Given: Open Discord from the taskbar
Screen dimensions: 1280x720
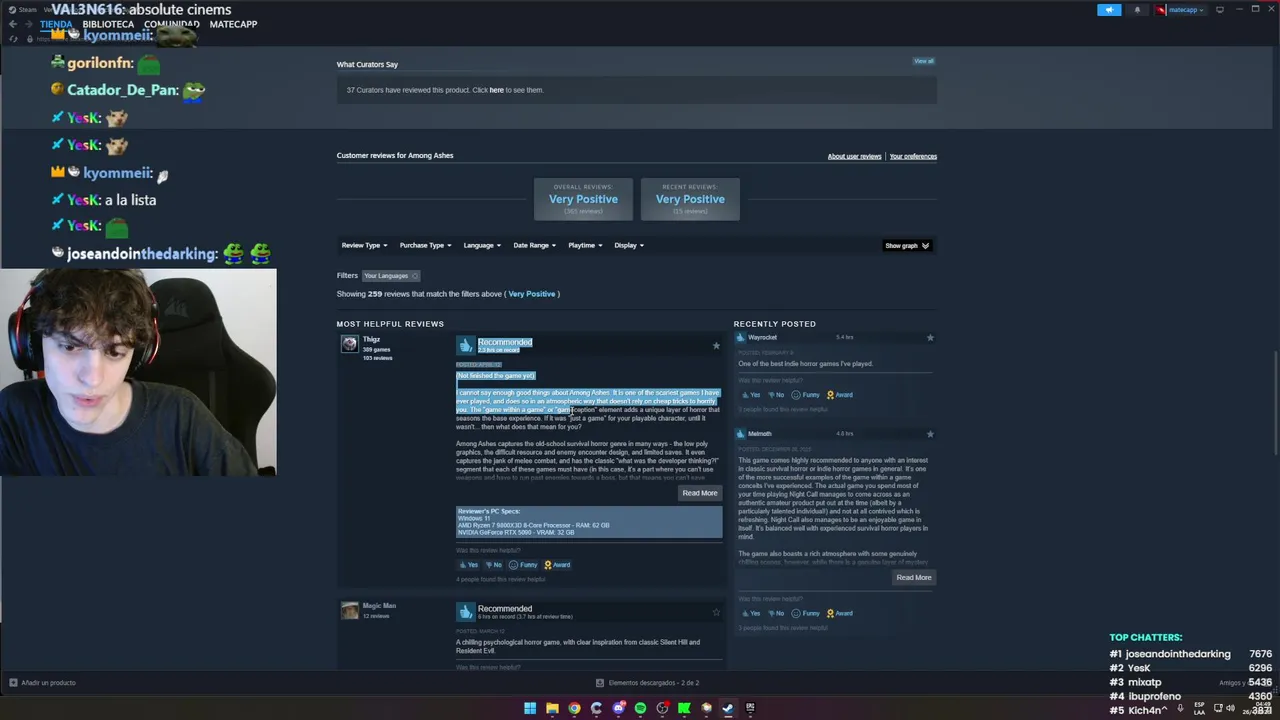Looking at the screenshot, I should tap(618, 708).
